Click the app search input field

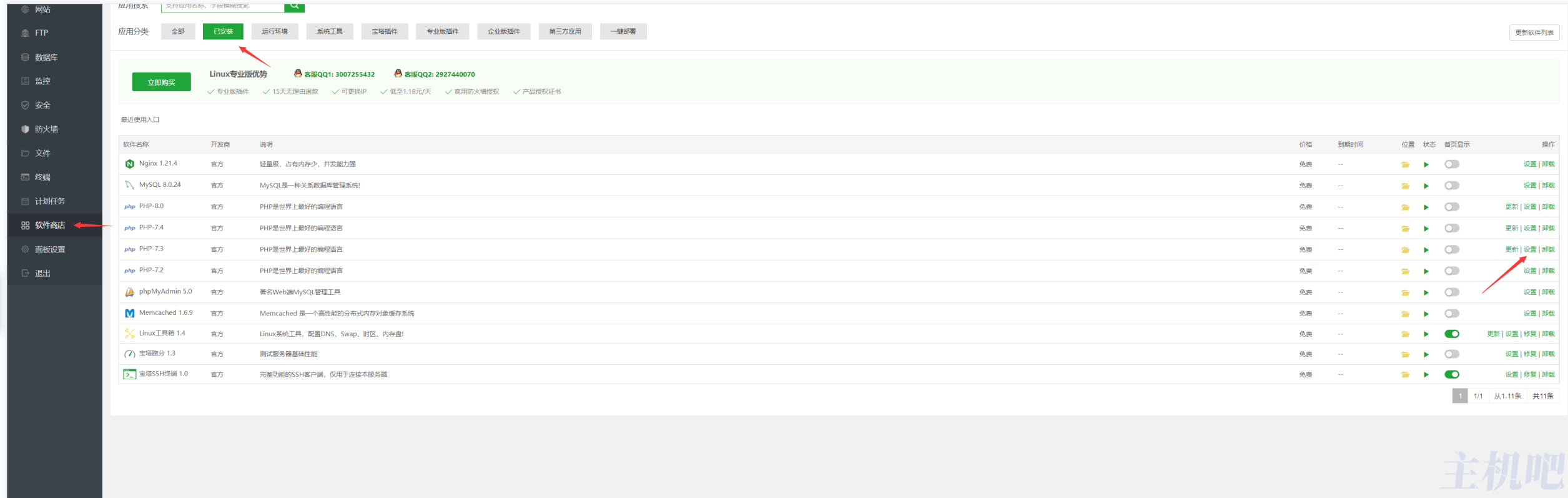coord(223,6)
